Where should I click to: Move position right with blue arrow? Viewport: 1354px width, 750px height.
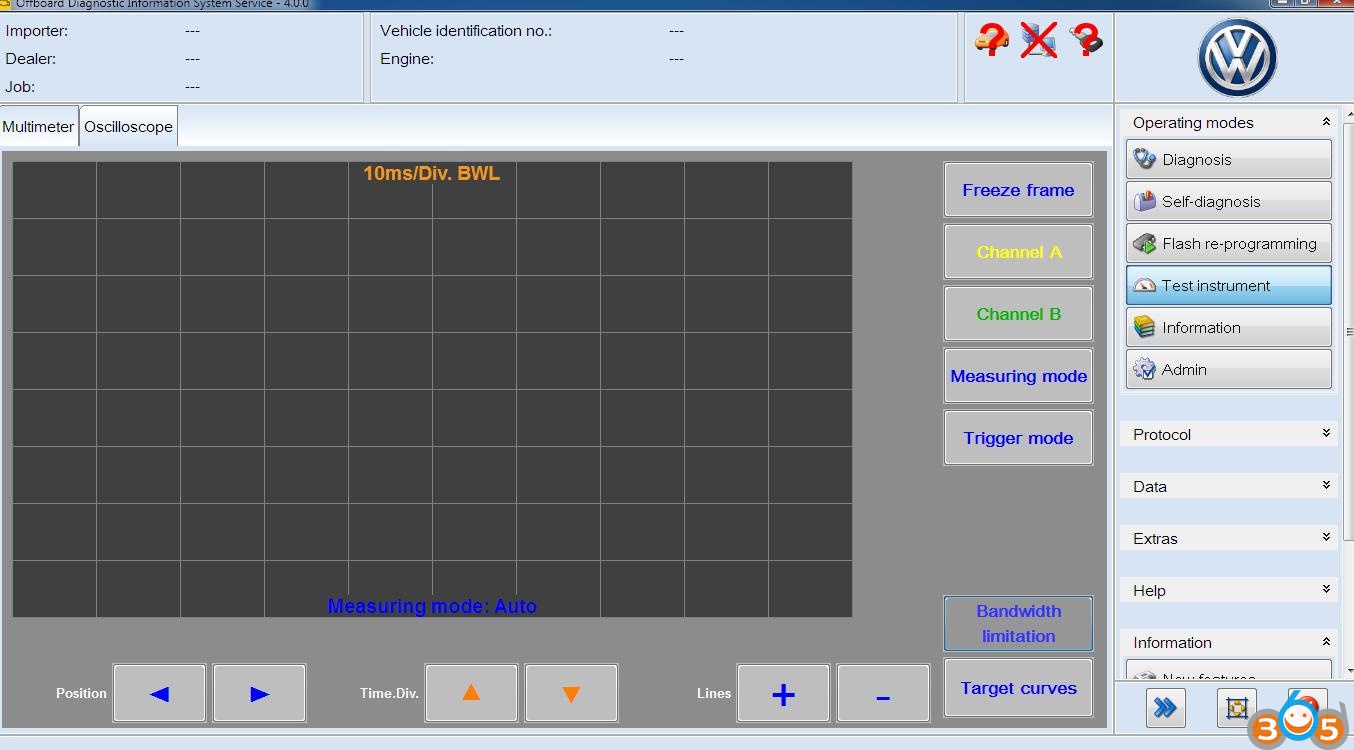click(259, 693)
